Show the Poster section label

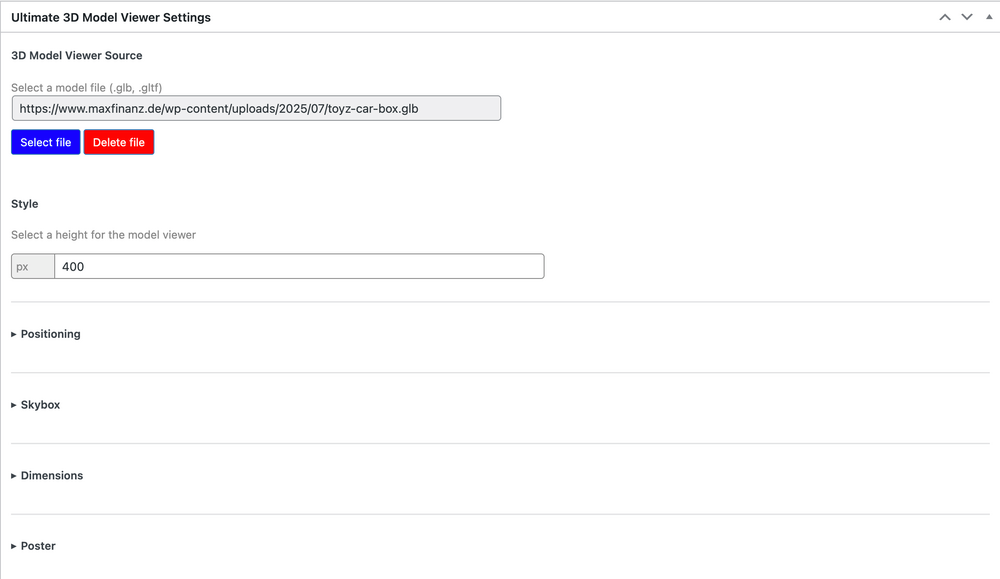[x=38, y=546]
